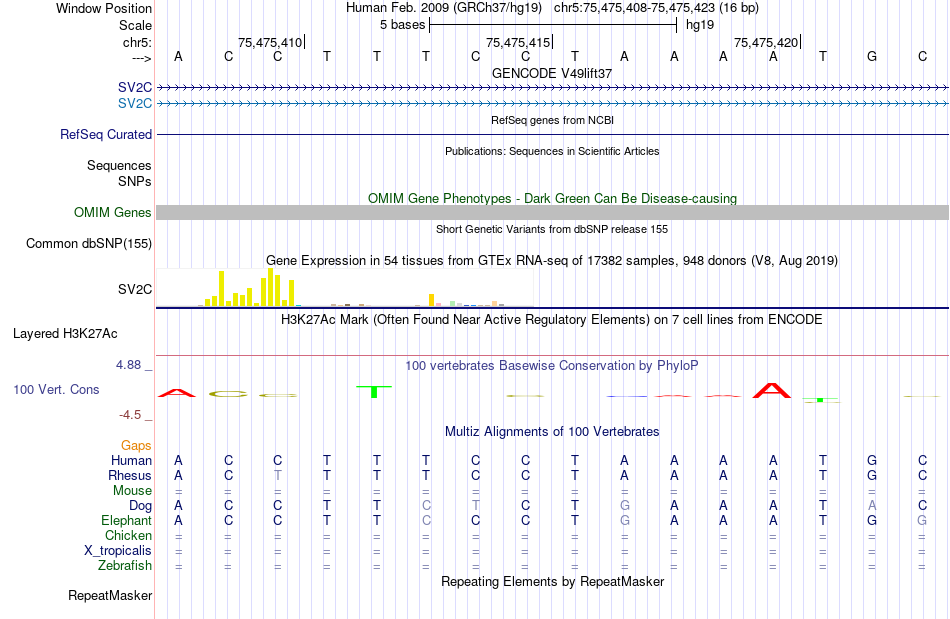Image resolution: width=950 pixels, height=619 pixels.
Task: Click the 75,475,415 ruler coordinate
Action: coord(518,42)
